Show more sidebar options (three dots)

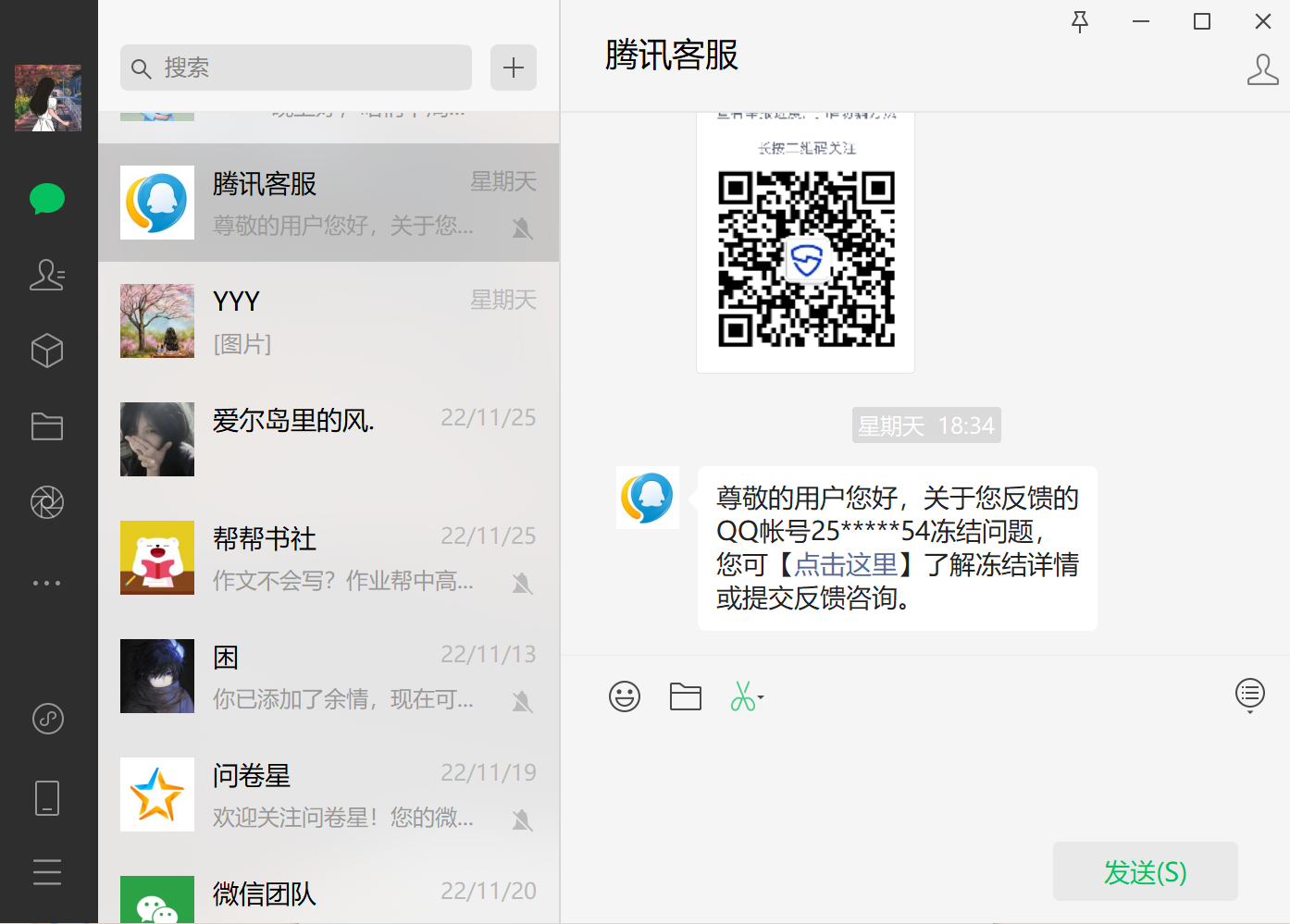[x=47, y=583]
